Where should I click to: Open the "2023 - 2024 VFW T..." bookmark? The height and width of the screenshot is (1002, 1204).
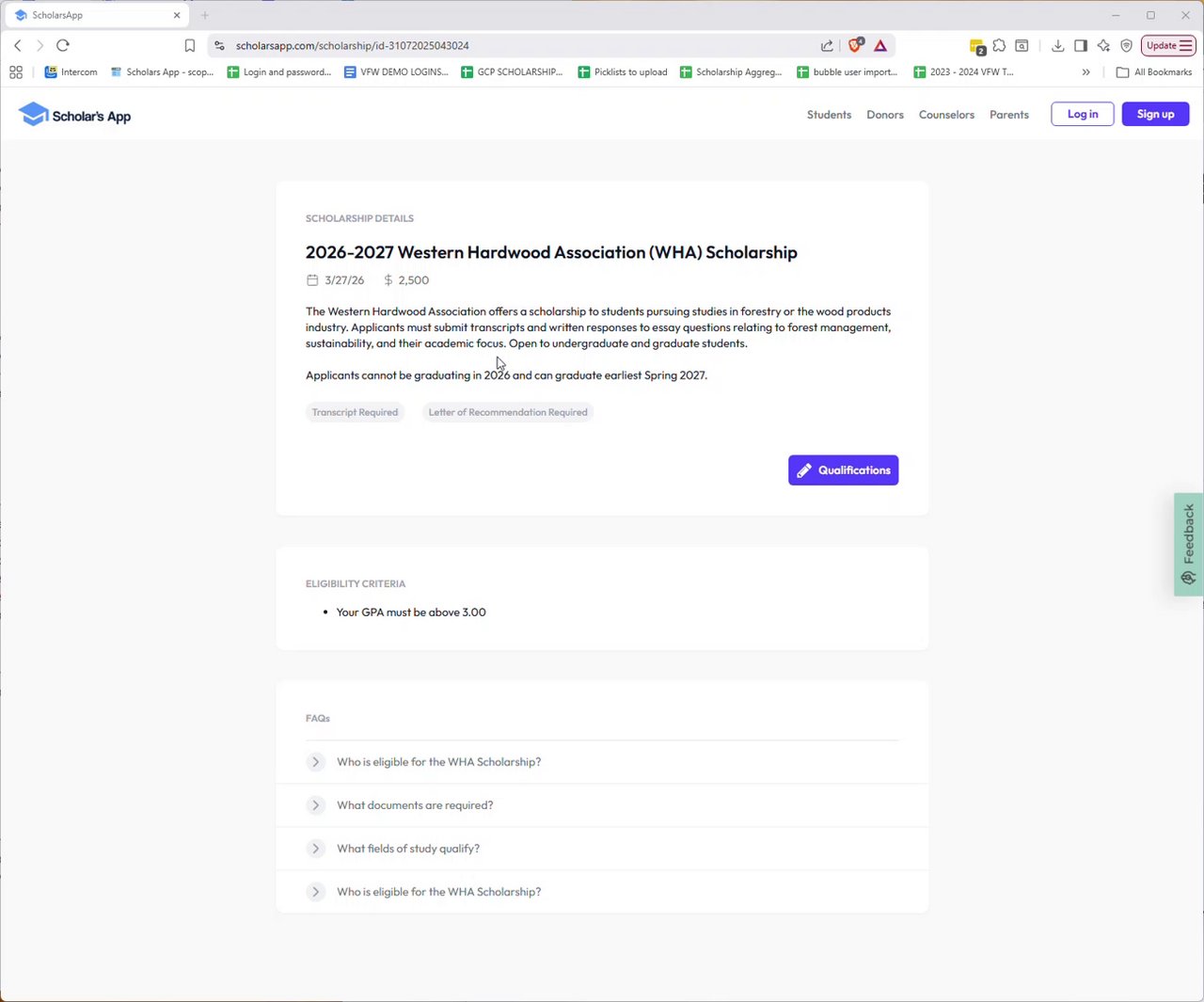[964, 72]
